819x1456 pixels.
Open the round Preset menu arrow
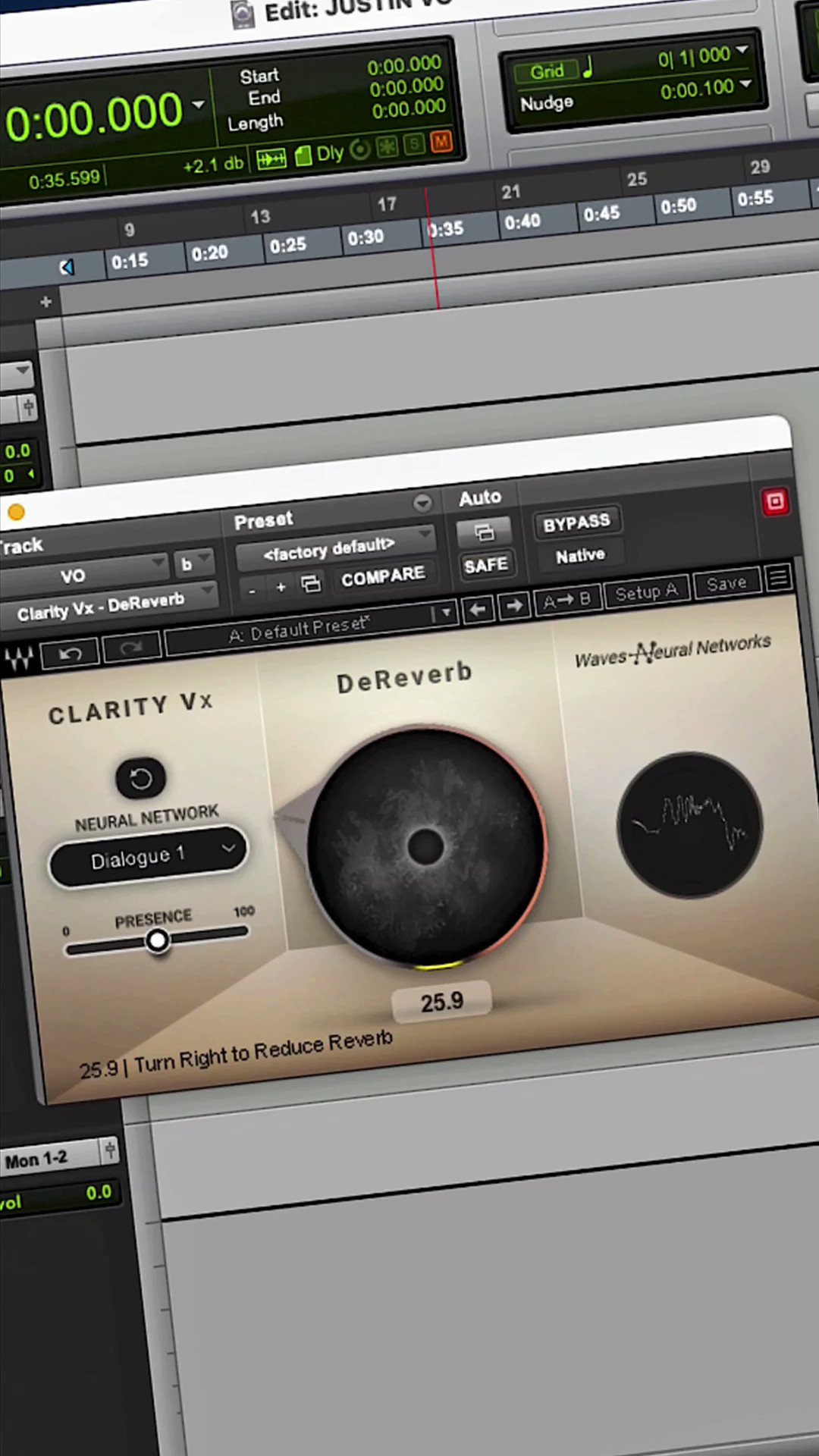pyautogui.click(x=422, y=502)
